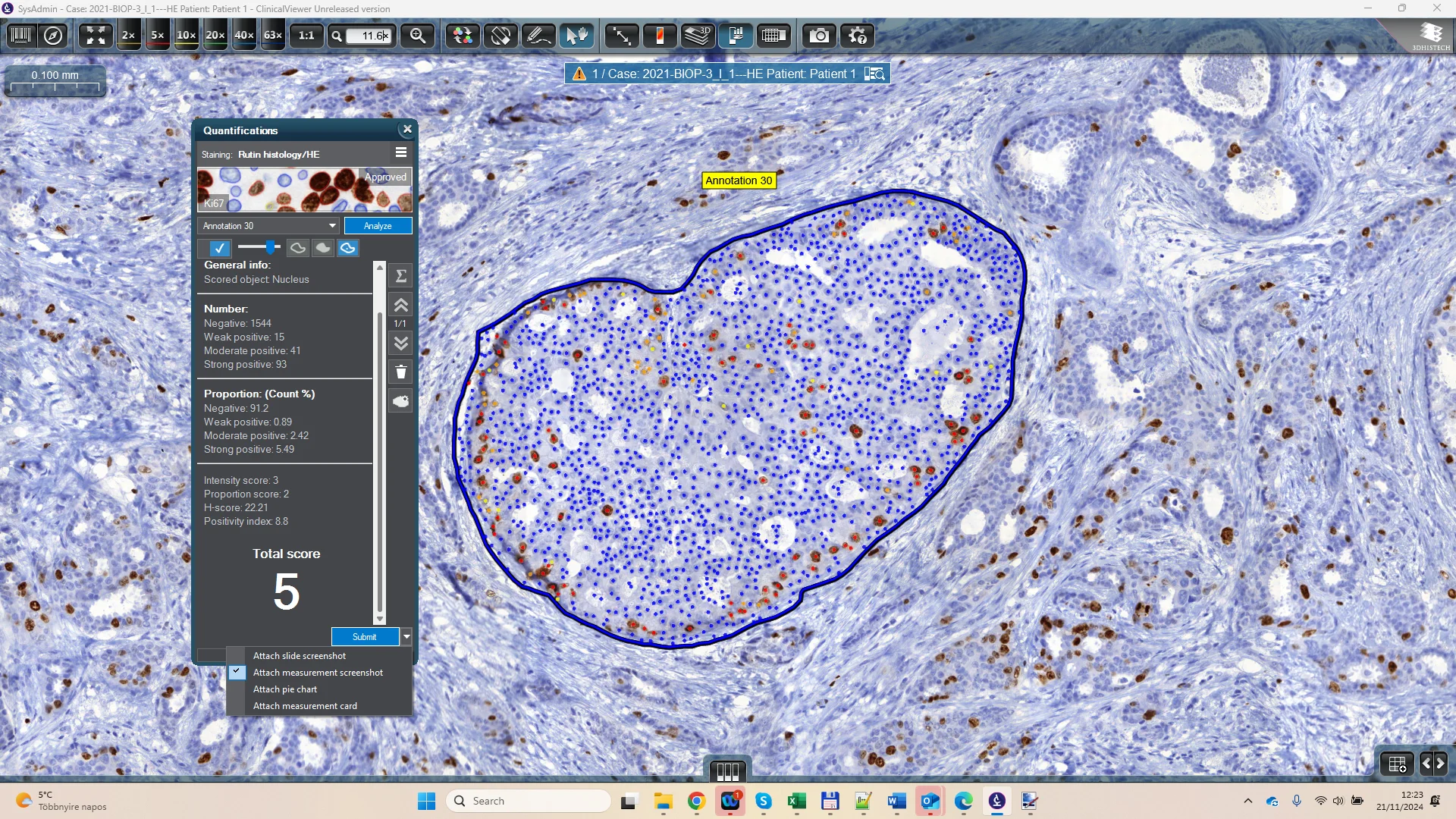1456x819 pixels.
Task: Toggle the filled annotation display mode
Action: (323, 248)
